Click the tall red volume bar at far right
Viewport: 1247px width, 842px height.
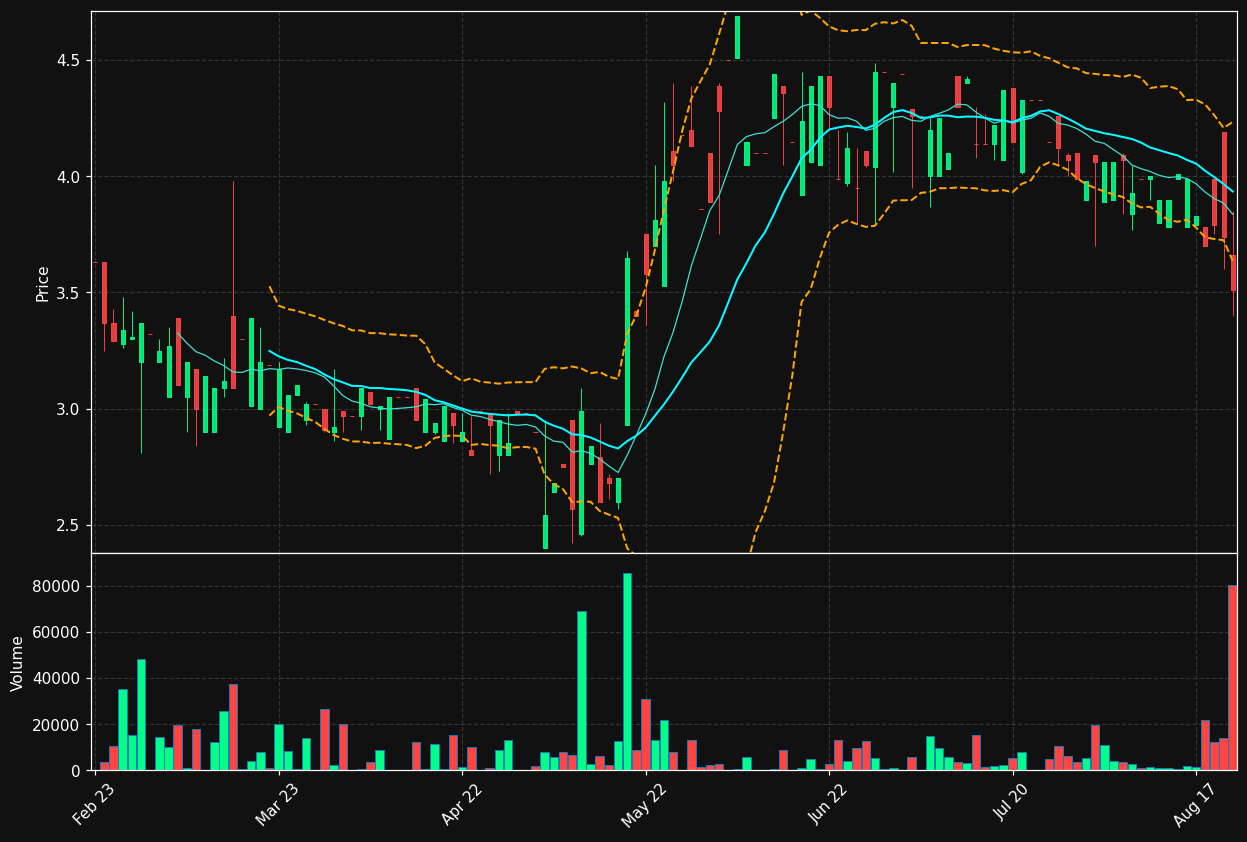(x=1232, y=678)
